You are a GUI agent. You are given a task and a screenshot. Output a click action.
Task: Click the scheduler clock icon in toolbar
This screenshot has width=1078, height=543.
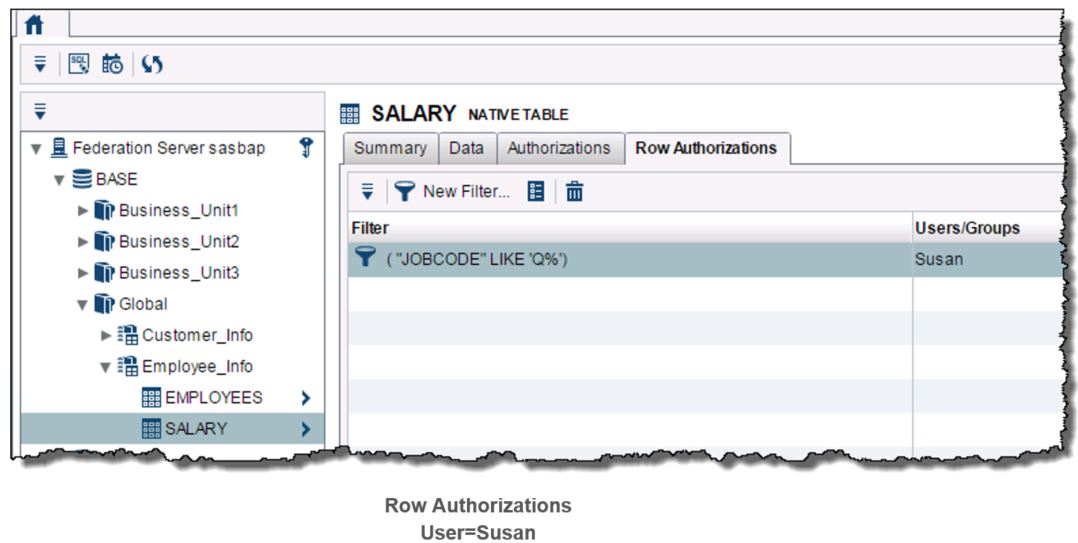point(113,64)
